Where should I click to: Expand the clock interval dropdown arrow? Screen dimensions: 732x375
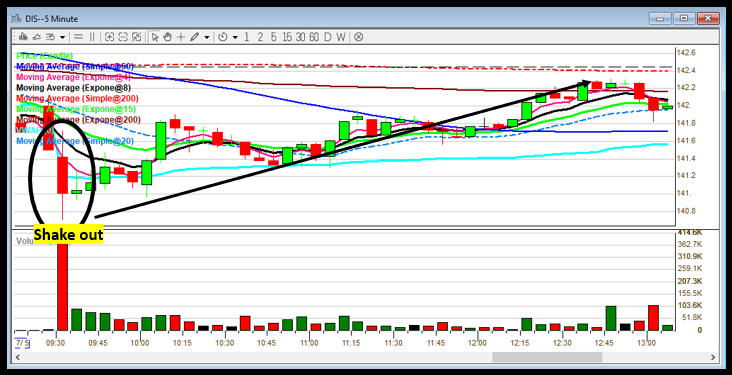coord(235,37)
